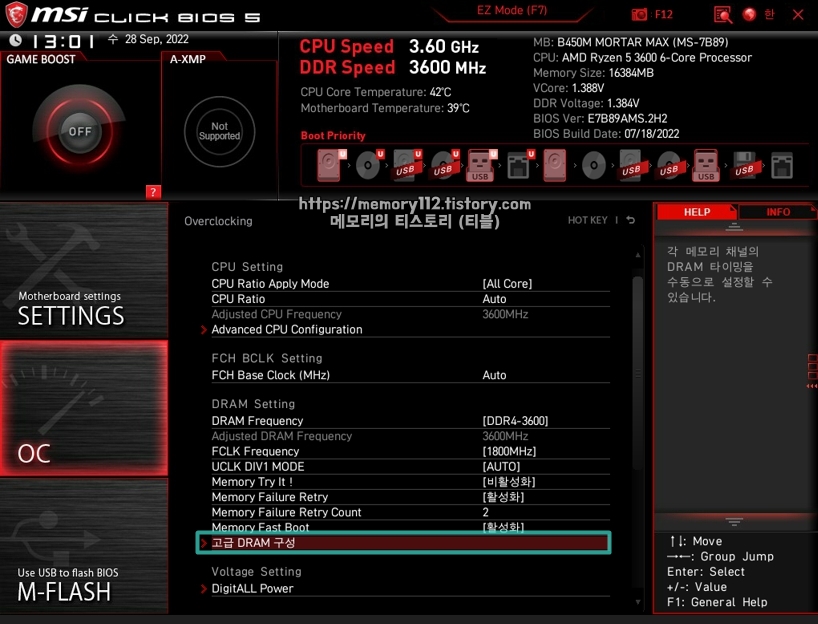818x624 pixels.
Task: Click BIOS Ver: E7B89AMS.2H2 text
Action: click(x=600, y=118)
